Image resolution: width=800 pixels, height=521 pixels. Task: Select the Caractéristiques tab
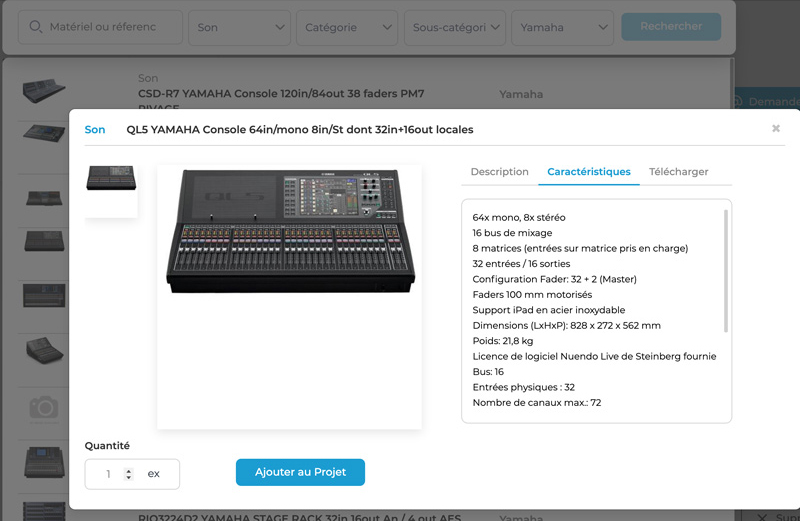(589, 172)
